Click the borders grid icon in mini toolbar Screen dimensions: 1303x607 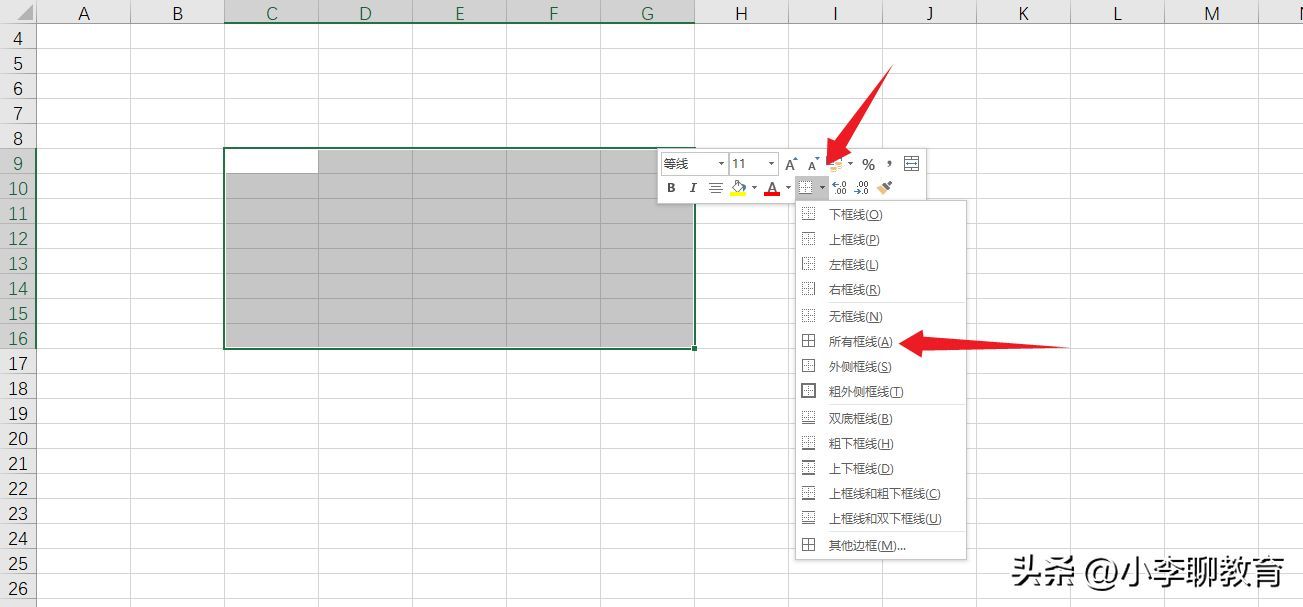pos(805,187)
